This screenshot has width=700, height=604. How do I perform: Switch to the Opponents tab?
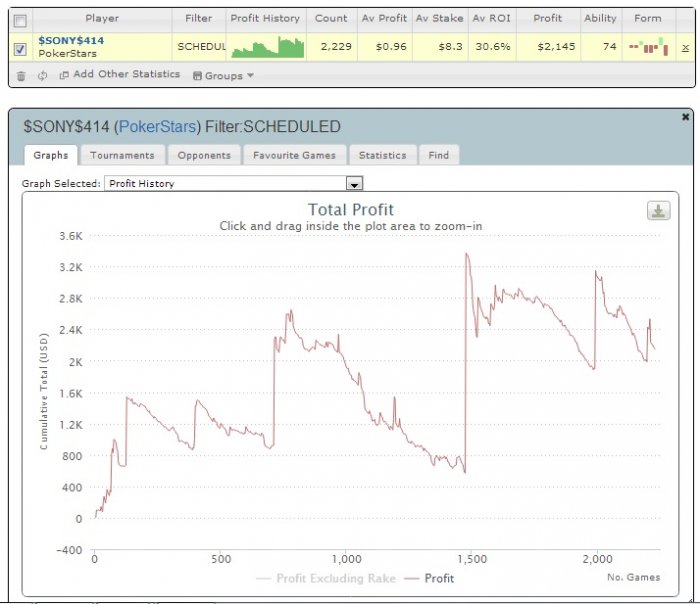pyautogui.click(x=204, y=155)
